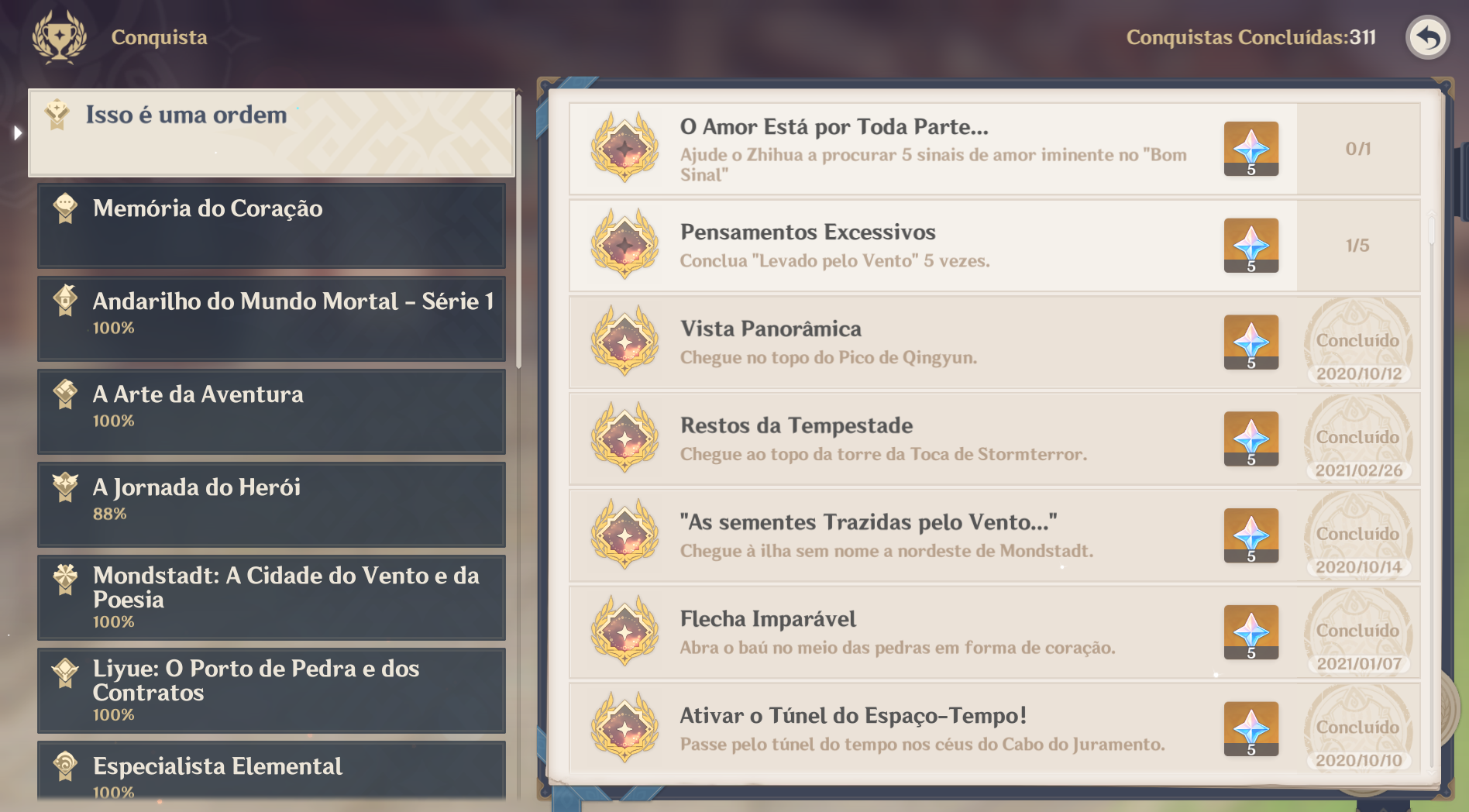This screenshot has width=1469, height=812.
Task: Click the primogem reward for Pensamentos Excessivos
Action: (x=1251, y=245)
